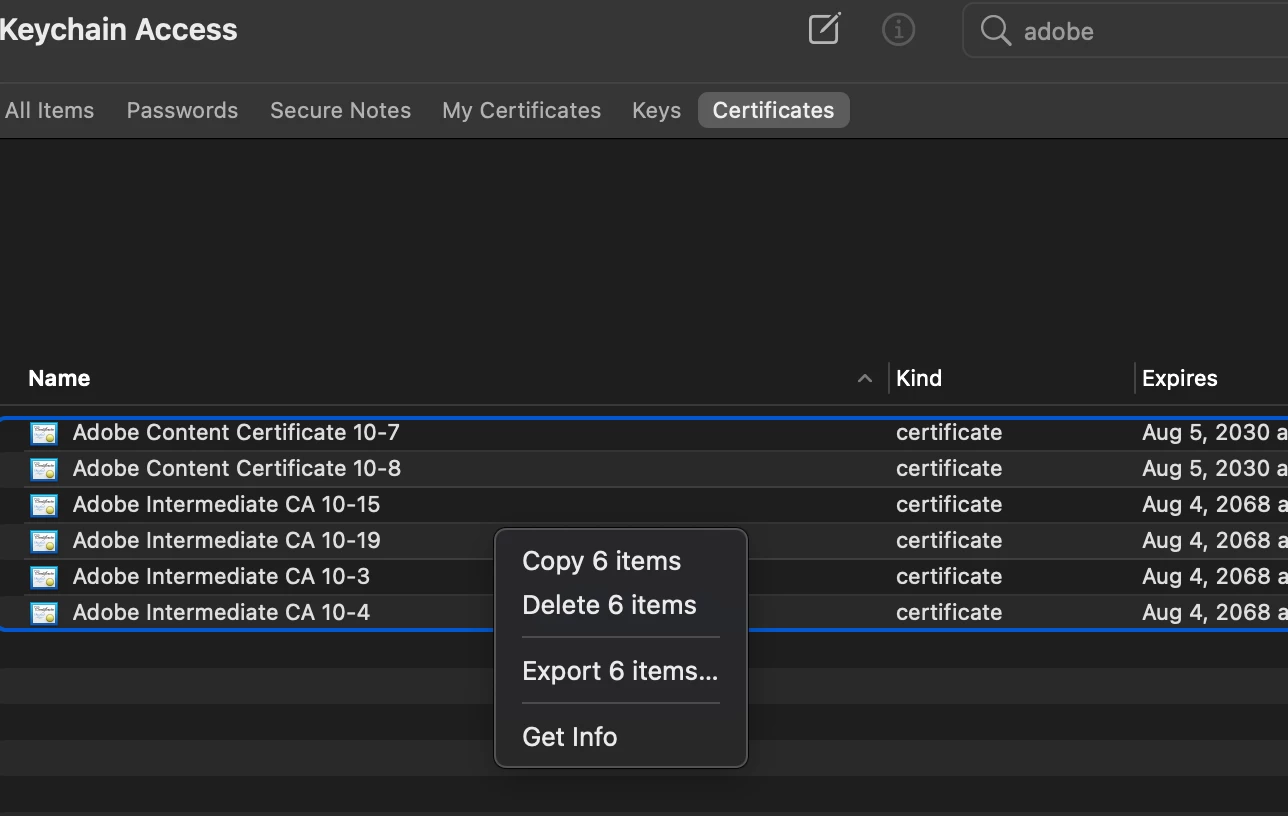Choose Delete 6 items from context menu
Screen dimensions: 1288x816
[609, 605]
